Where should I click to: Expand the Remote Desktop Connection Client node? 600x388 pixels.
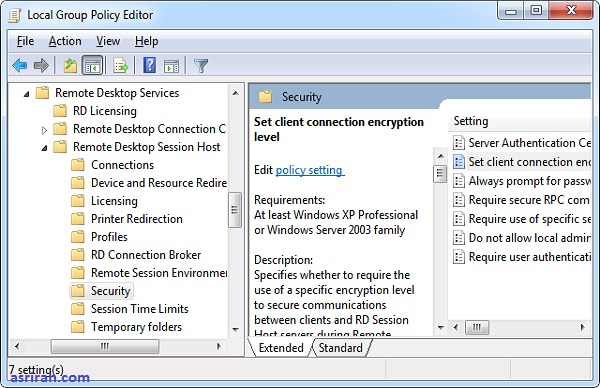point(44,130)
